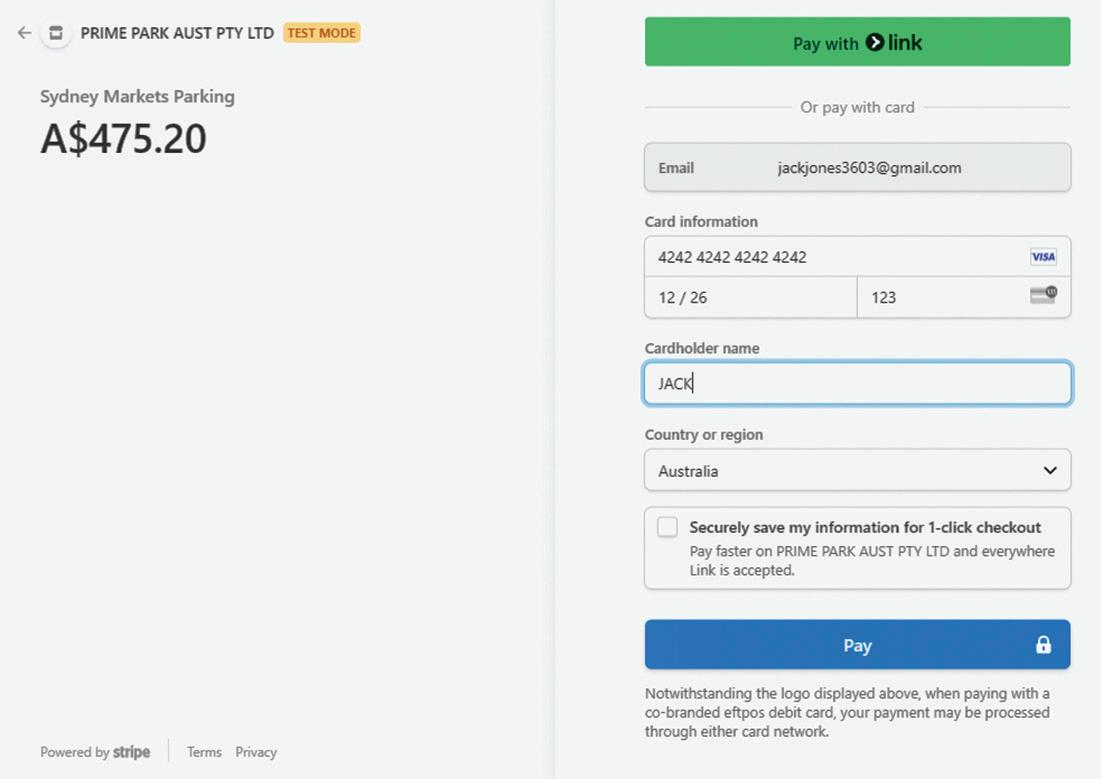Click the Link logo in green button

(x=894, y=42)
